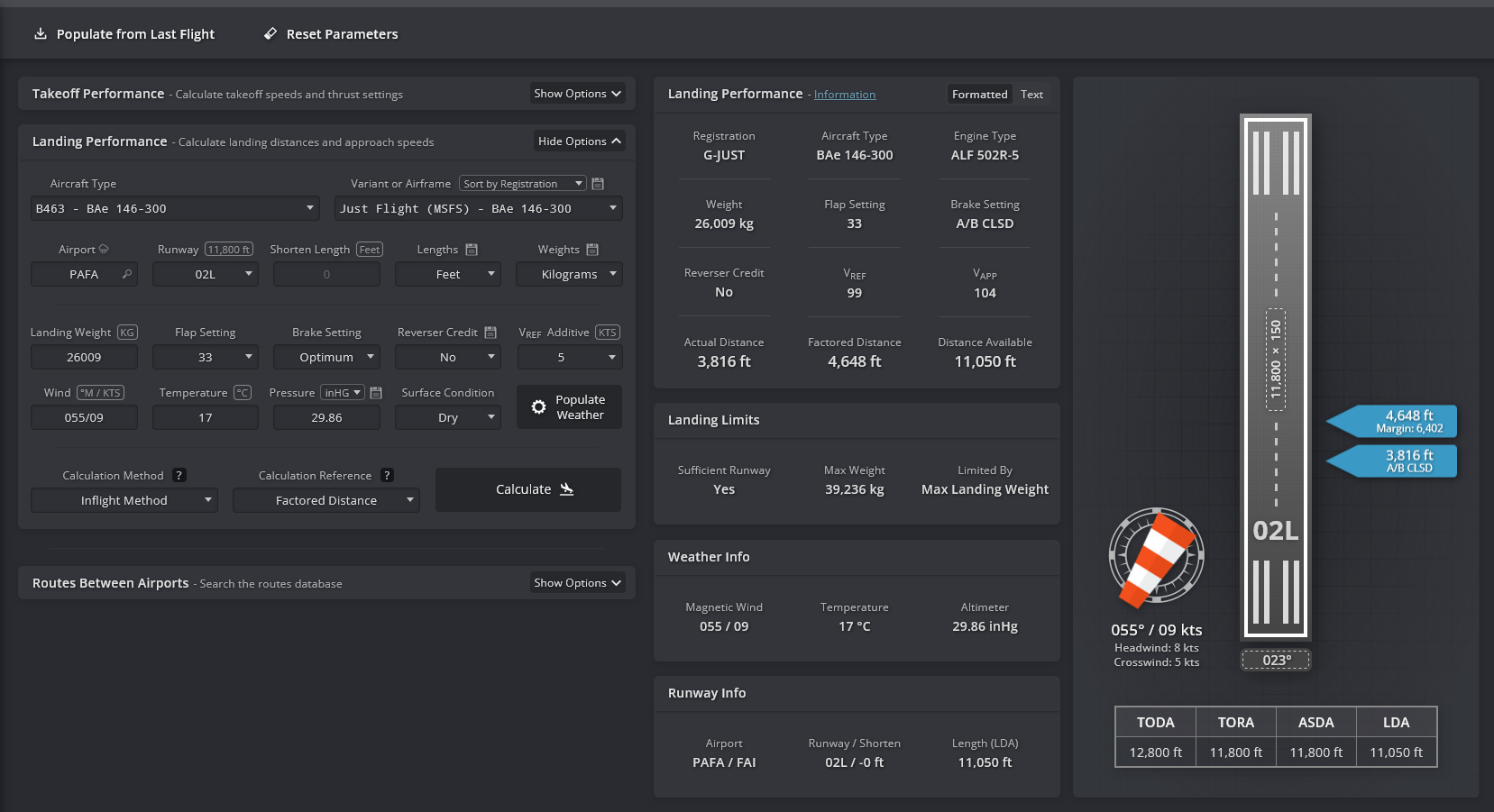Click Populate from Last Flight button

pos(124,34)
